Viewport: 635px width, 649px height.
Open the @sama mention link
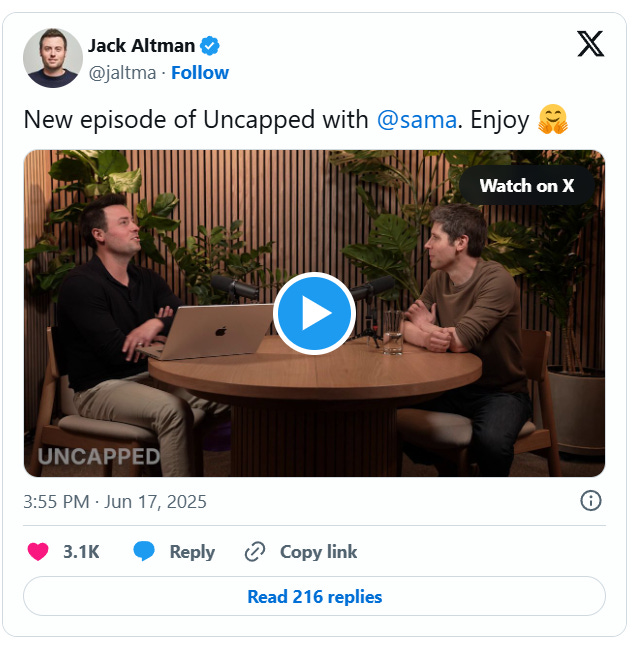[x=417, y=120]
